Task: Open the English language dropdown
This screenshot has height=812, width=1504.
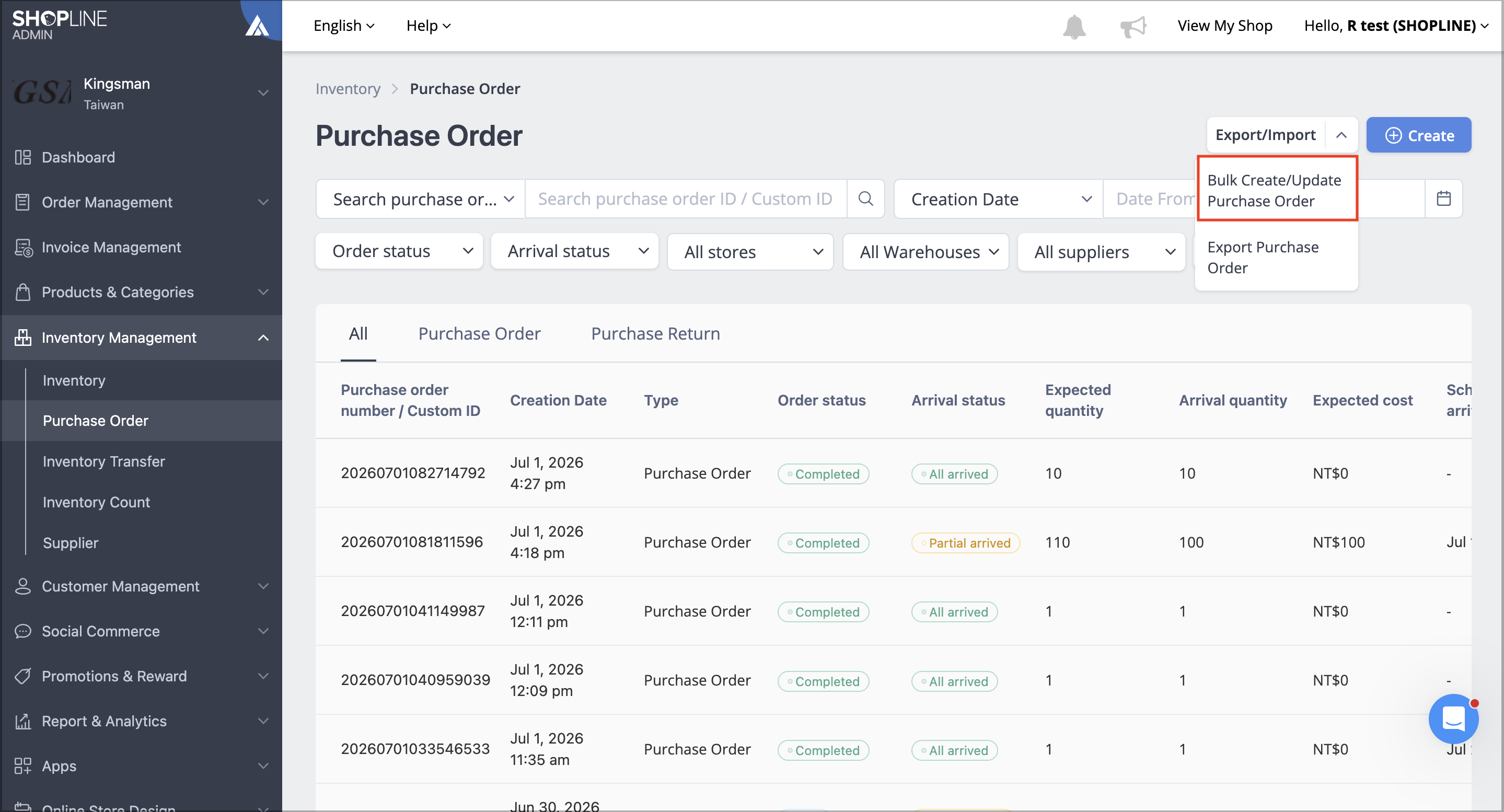Action: click(344, 26)
